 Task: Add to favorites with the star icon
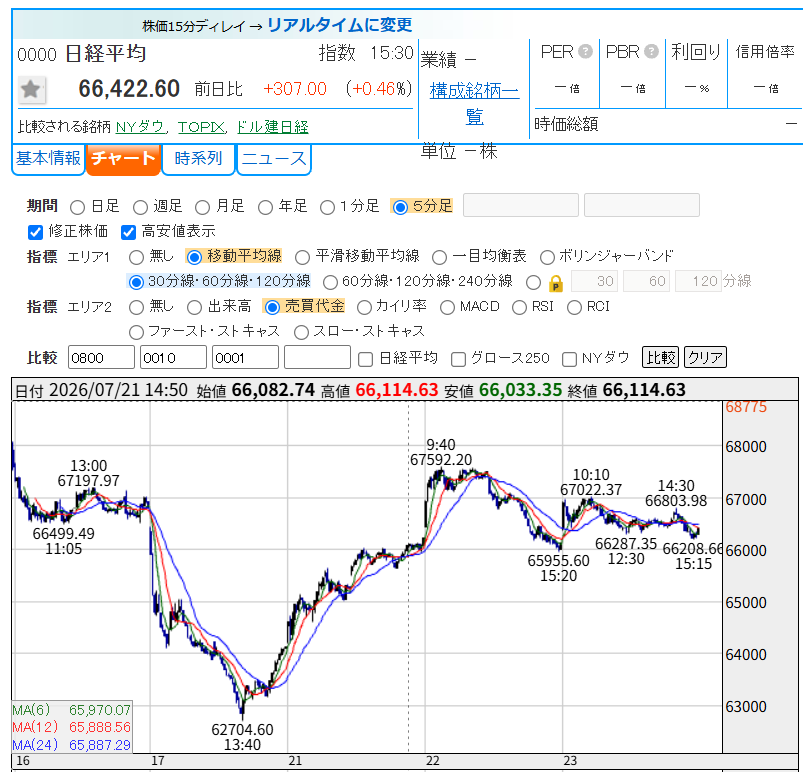(31, 90)
